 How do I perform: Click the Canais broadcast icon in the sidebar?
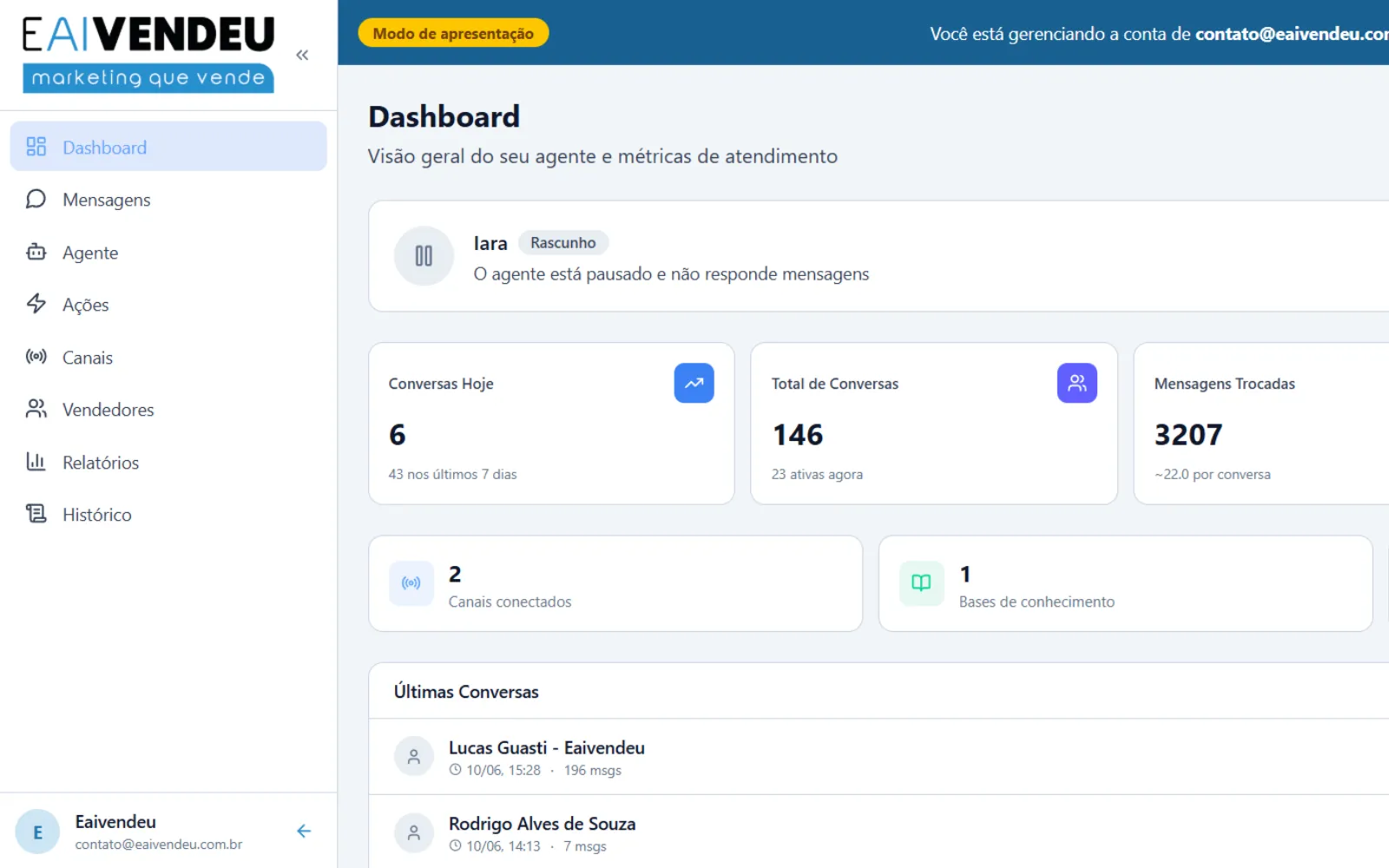pyautogui.click(x=36, y=357)
